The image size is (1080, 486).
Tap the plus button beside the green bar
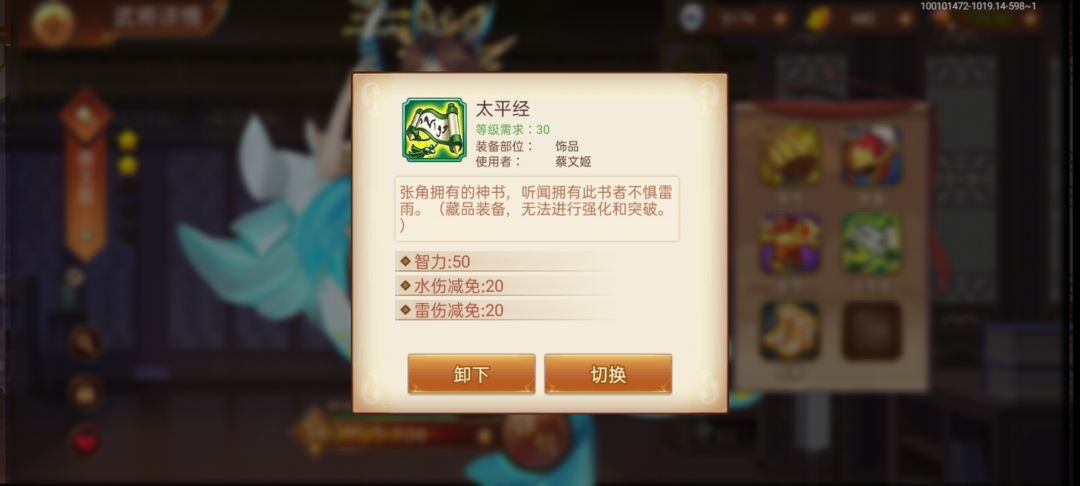coord(1030,19)
